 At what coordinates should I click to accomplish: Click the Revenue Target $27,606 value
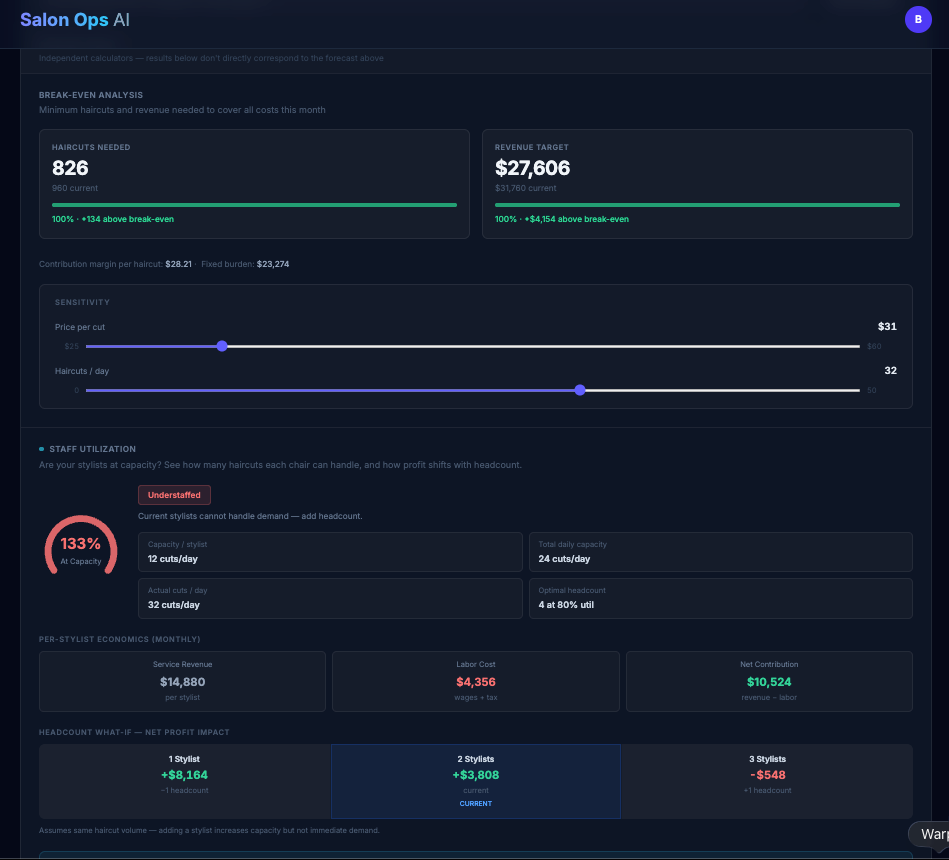coord(533,168)
